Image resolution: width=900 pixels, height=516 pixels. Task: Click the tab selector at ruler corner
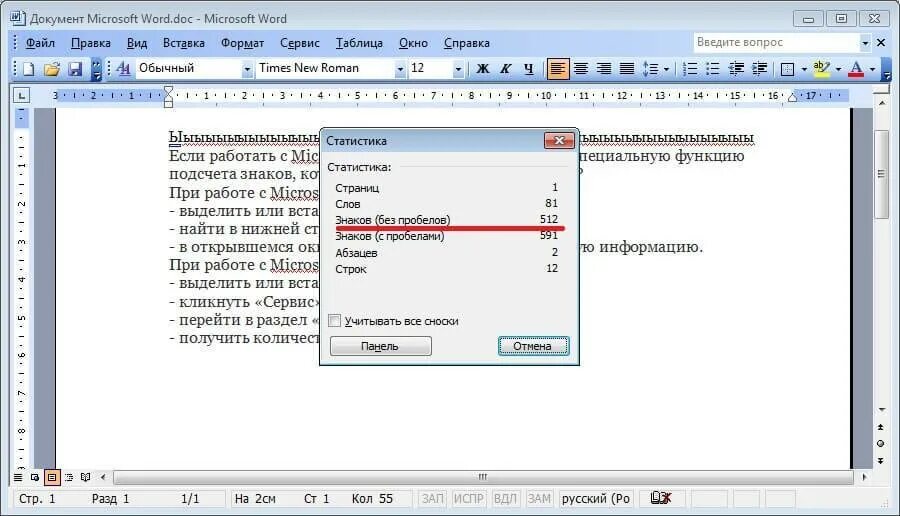(x=21, y=95)
